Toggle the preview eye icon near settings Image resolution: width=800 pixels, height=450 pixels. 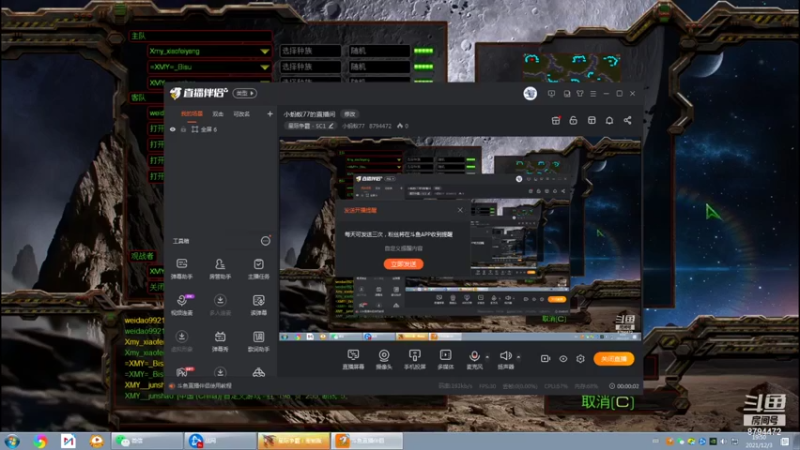pyautogui.click(x=563, y=359)
